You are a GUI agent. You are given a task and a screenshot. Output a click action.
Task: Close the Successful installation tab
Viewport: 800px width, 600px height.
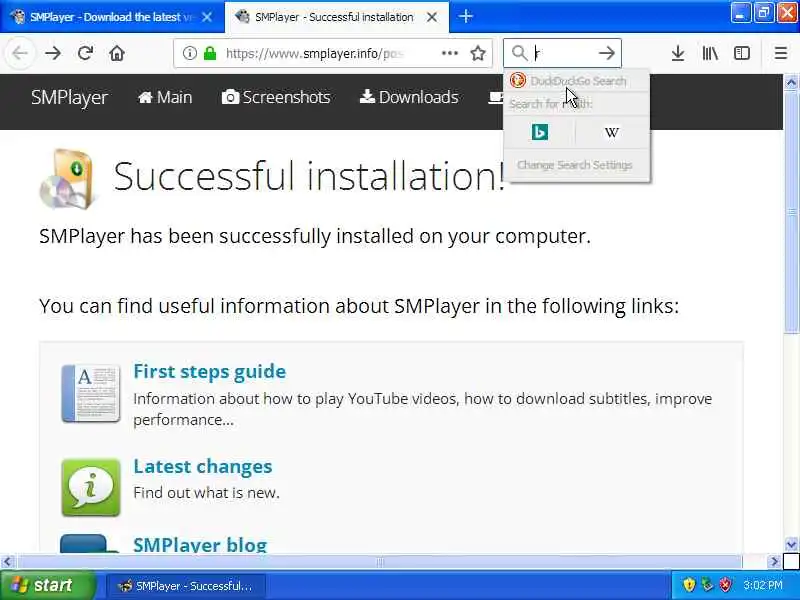pyautogui.click(x=432, y=17)
